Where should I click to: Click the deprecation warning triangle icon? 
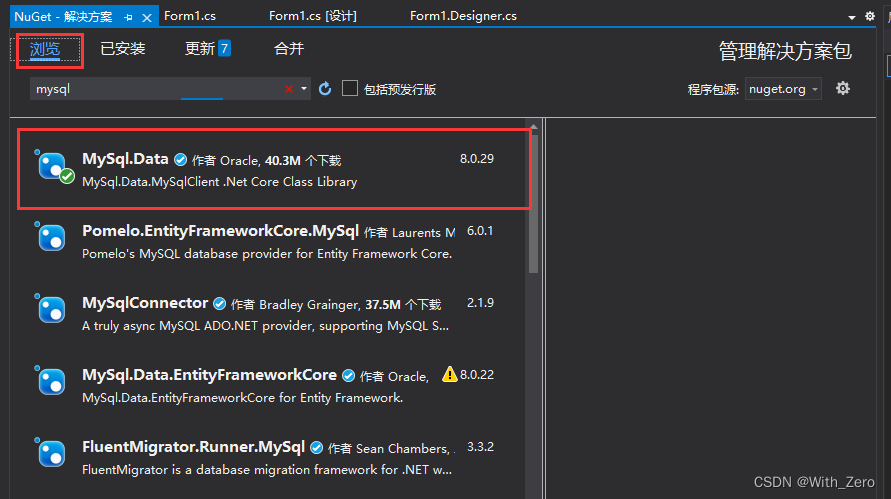(449, 374)
